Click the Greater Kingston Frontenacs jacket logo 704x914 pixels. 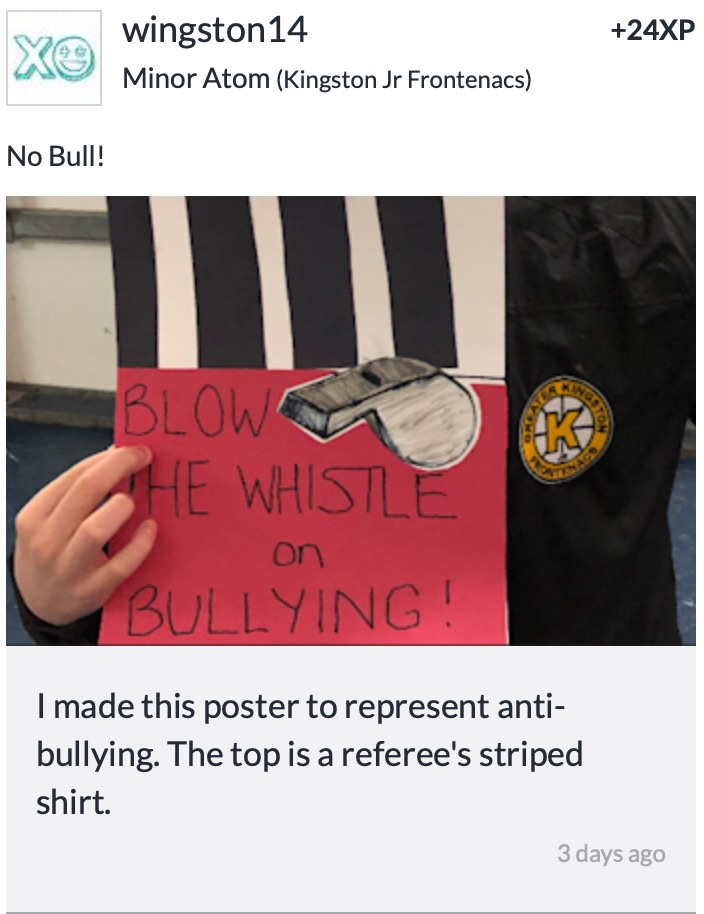pyautogui.click(x=565, y=429)
